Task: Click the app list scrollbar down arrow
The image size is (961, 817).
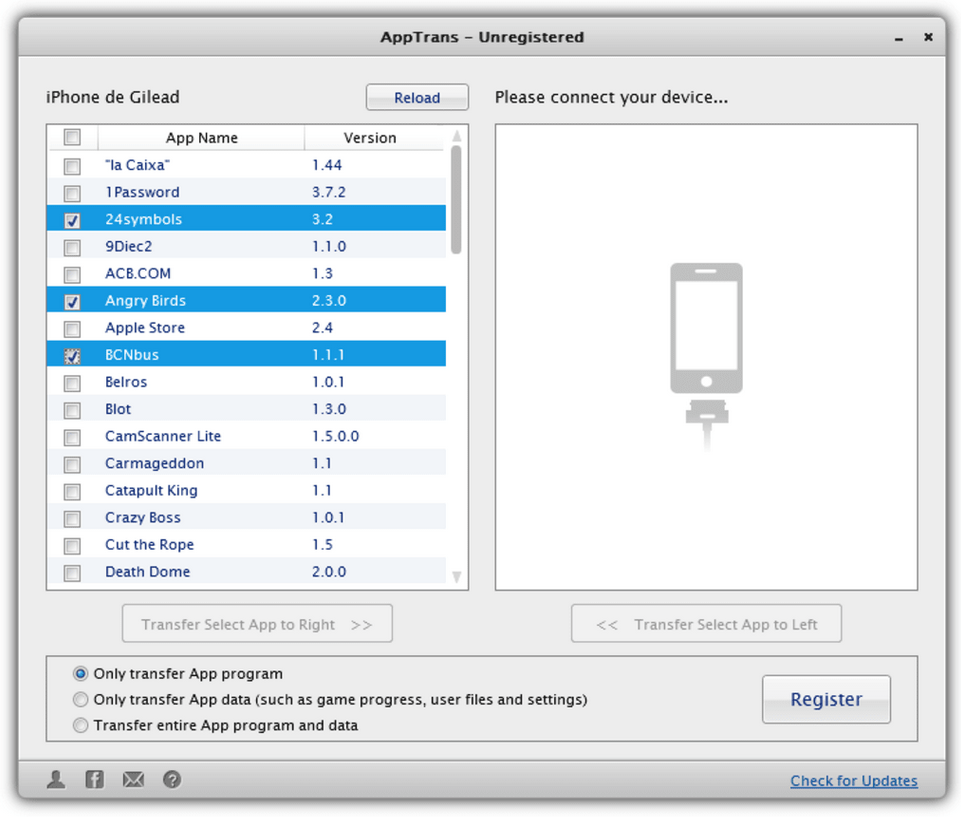Action: click(x=457, y=577)
